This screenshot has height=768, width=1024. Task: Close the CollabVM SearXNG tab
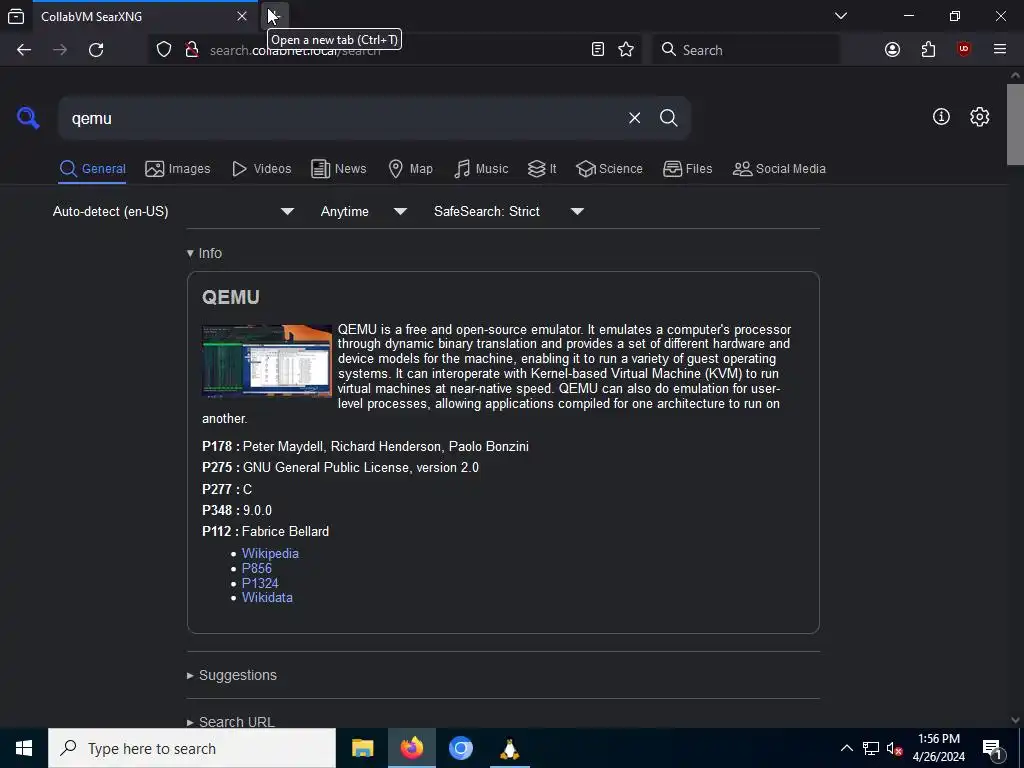click(242, 16)
